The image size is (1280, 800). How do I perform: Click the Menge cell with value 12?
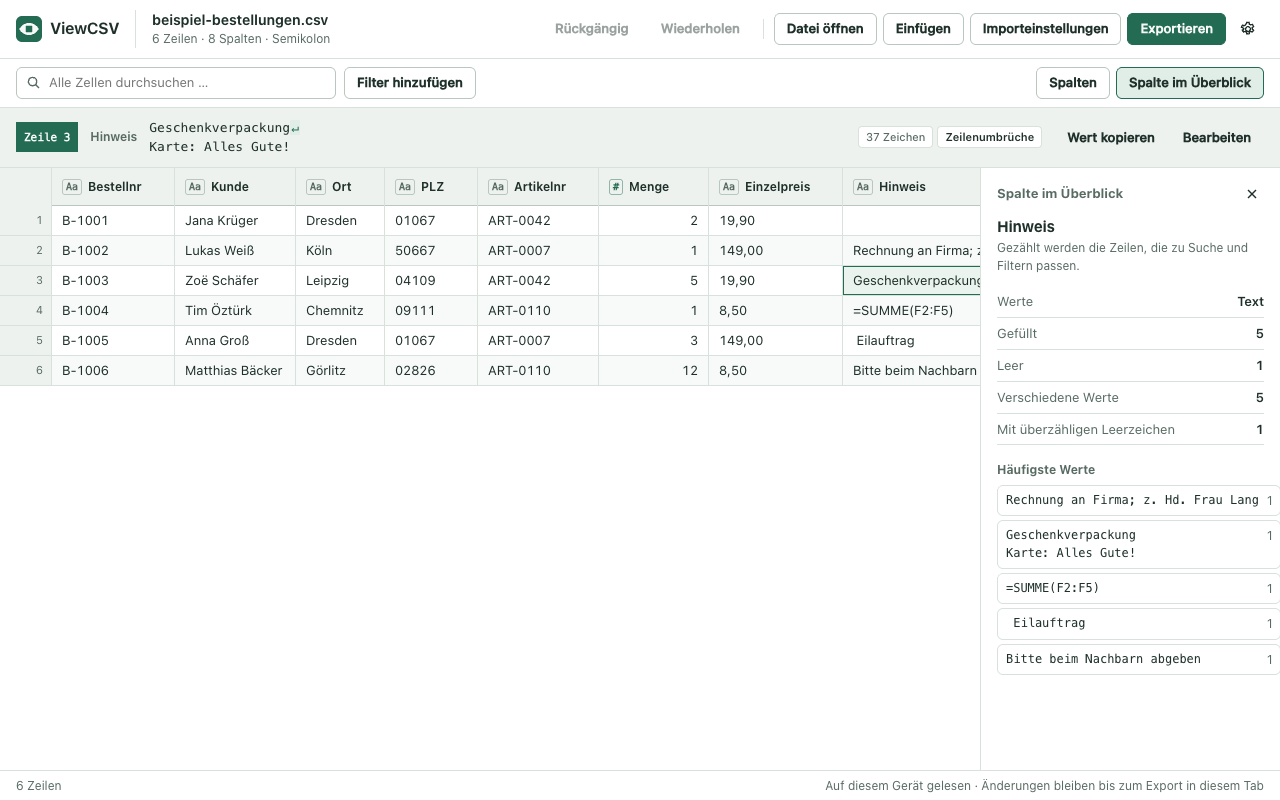point(654,371)
